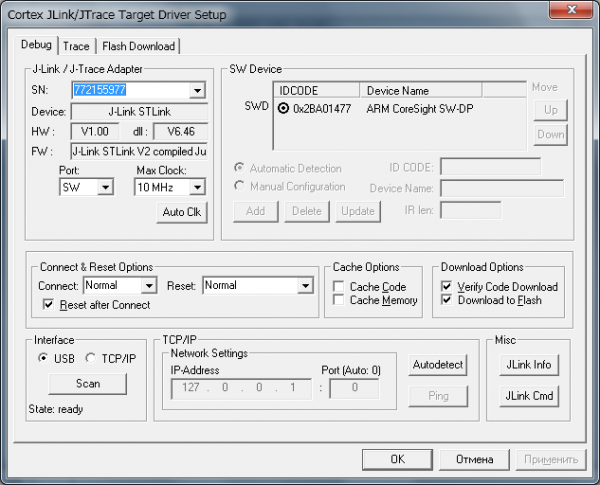Open JLink Info
This screenshot has width=600, height=485.
[528, 365]
